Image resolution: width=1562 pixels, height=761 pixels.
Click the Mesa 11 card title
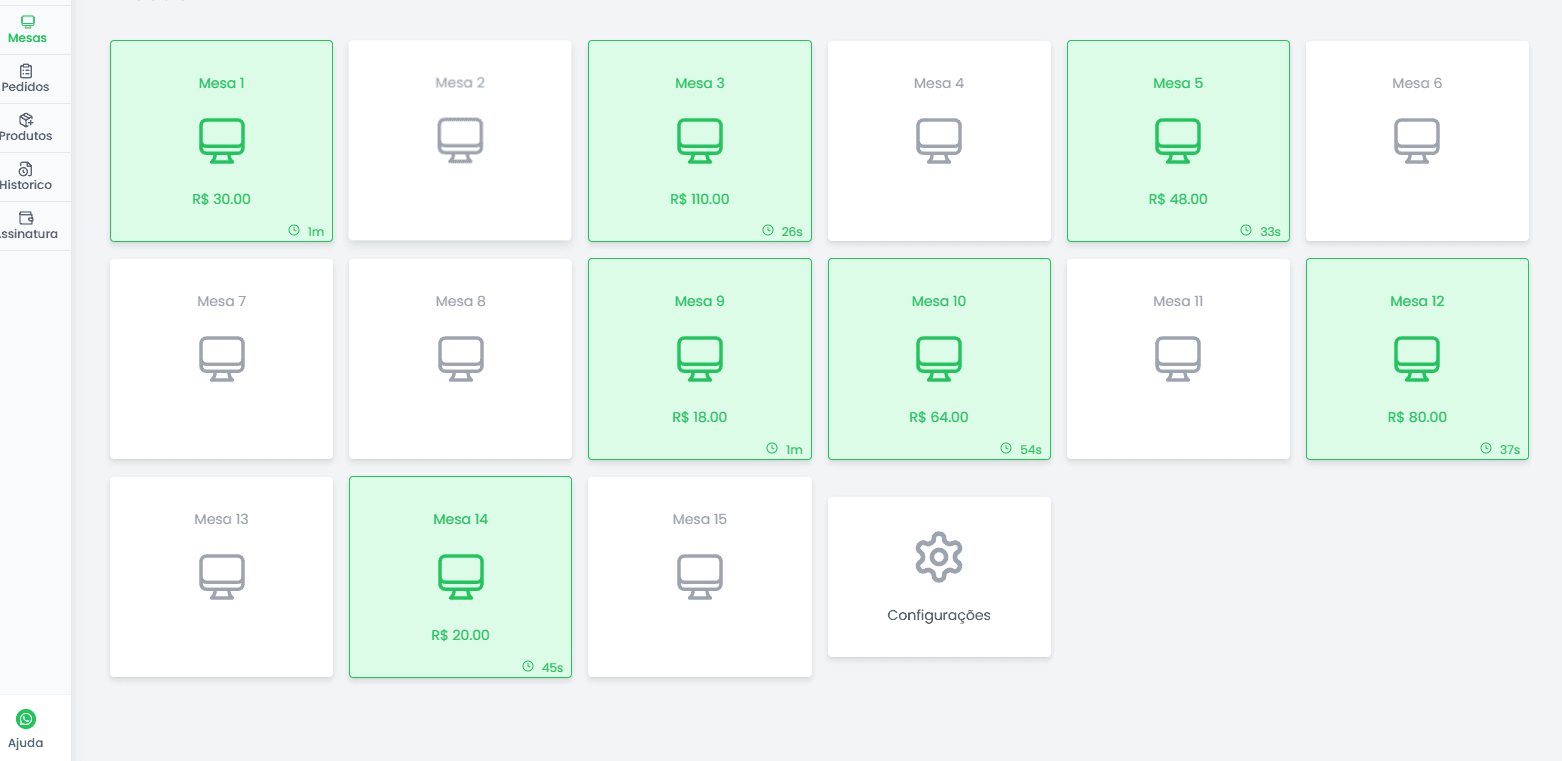[x=1177, y=301]
